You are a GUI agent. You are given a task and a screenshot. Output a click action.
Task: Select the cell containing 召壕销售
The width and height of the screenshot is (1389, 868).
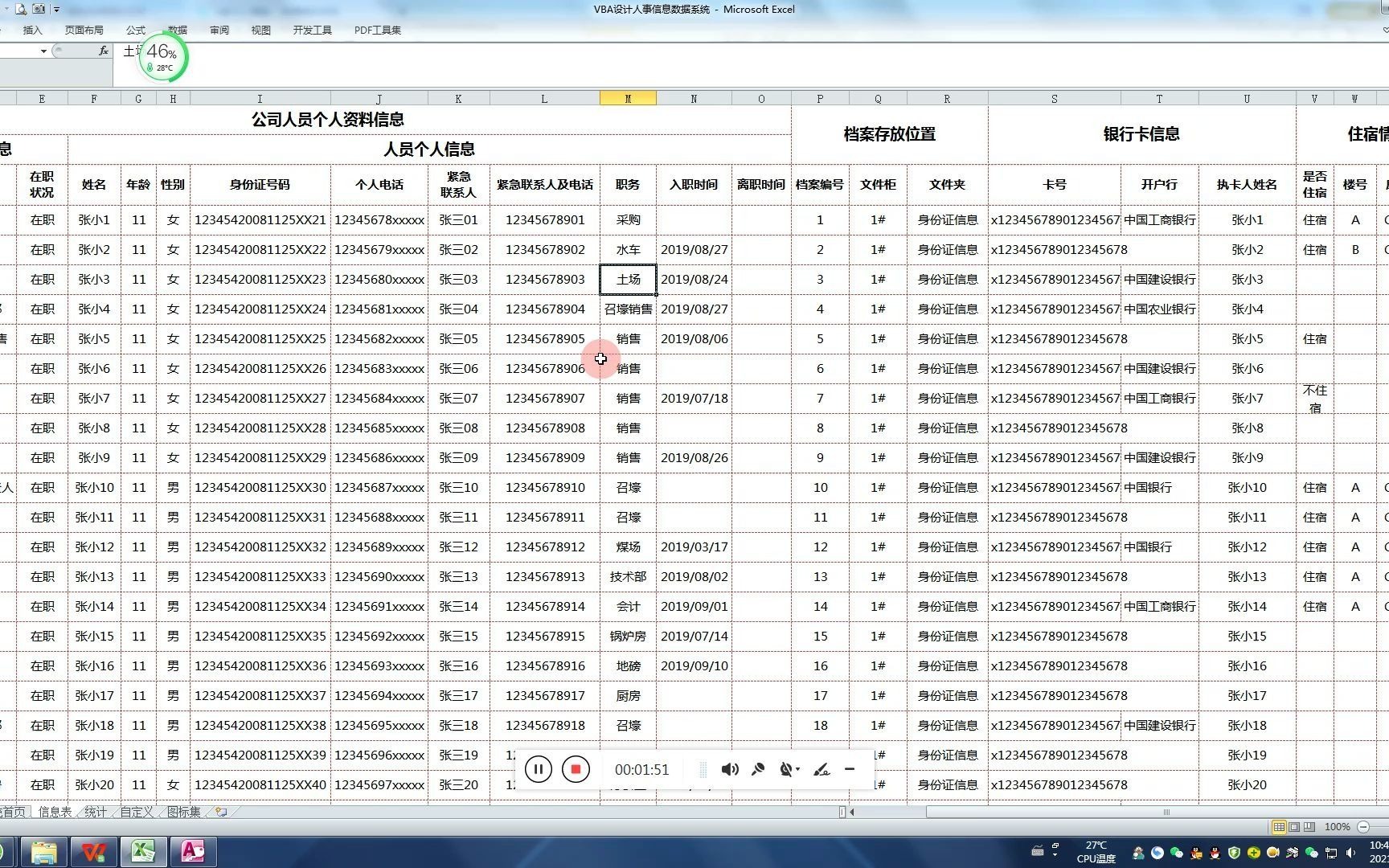[x=628, y=309]
